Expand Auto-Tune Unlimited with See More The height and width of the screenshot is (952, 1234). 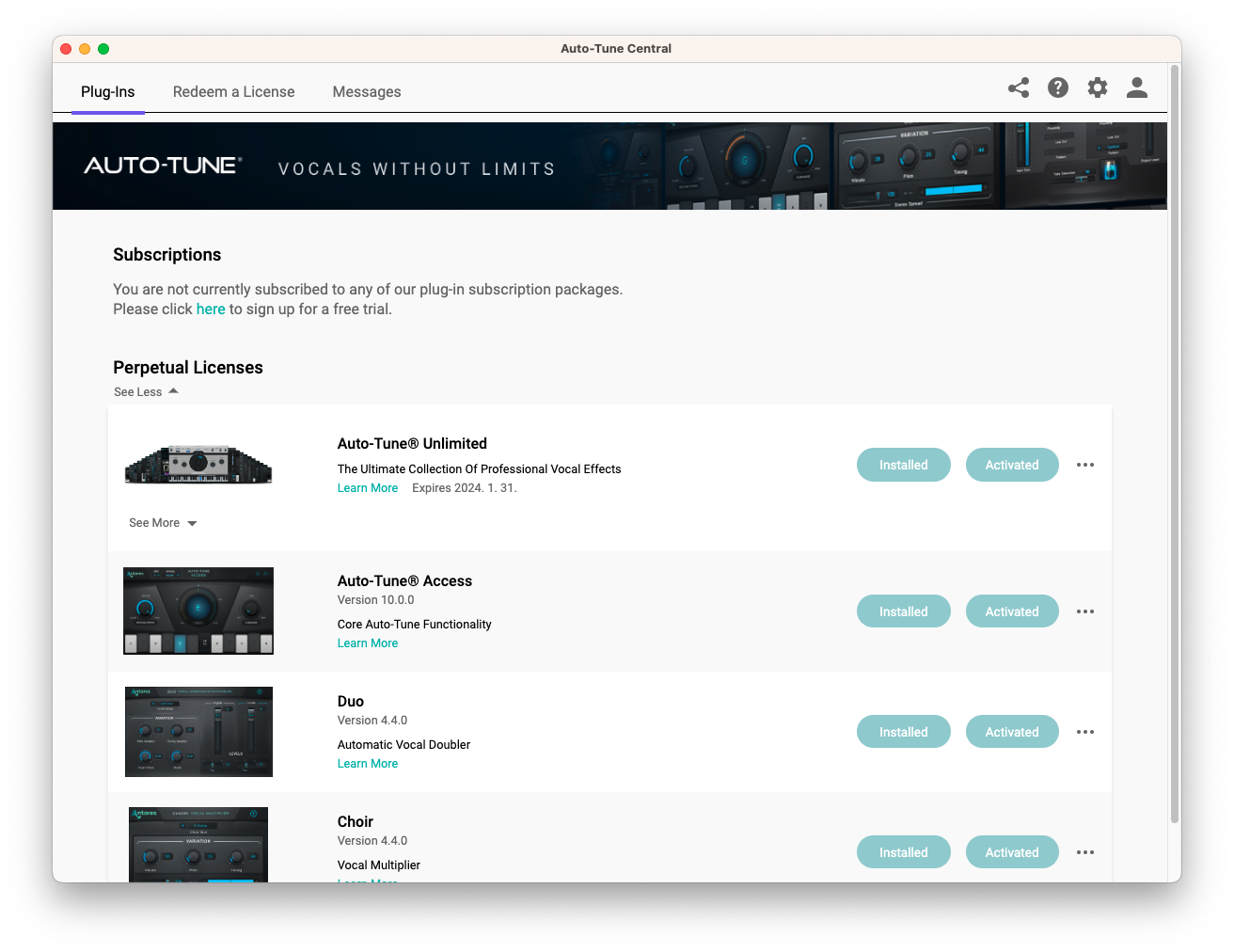pos(163,523)
